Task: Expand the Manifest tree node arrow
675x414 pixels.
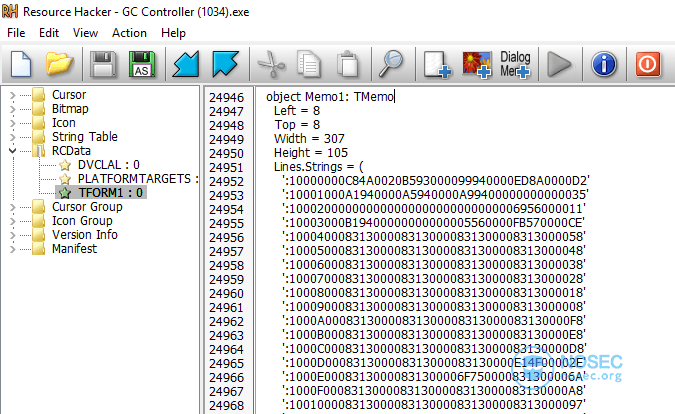Action: [12, 249]
